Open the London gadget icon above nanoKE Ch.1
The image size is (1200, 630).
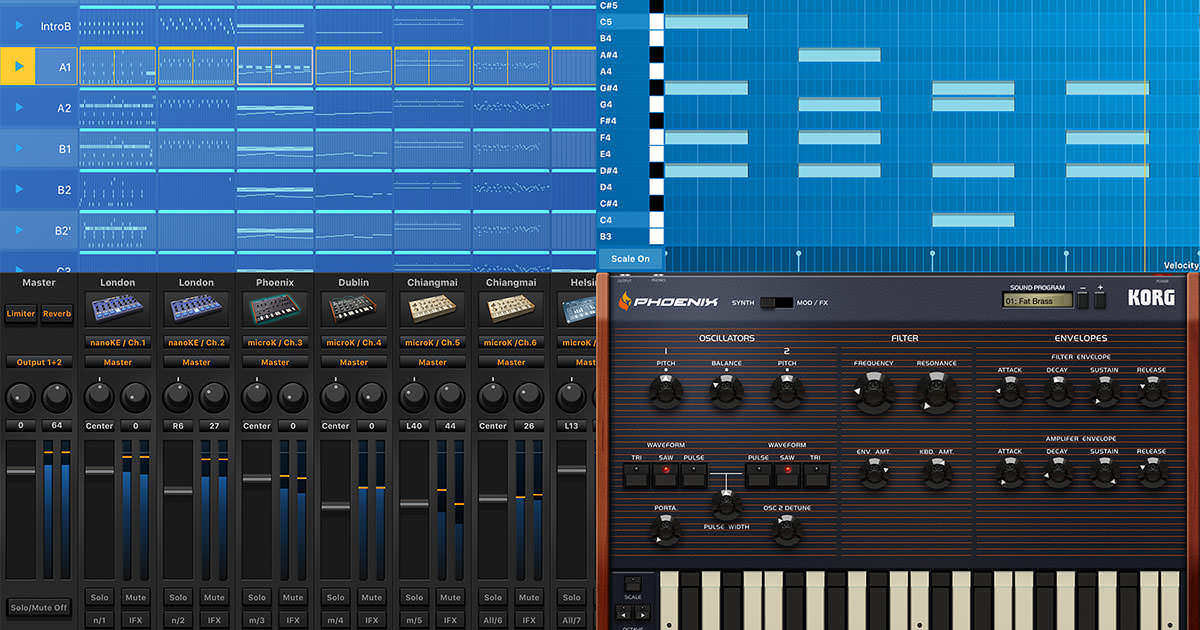point(117,309)
